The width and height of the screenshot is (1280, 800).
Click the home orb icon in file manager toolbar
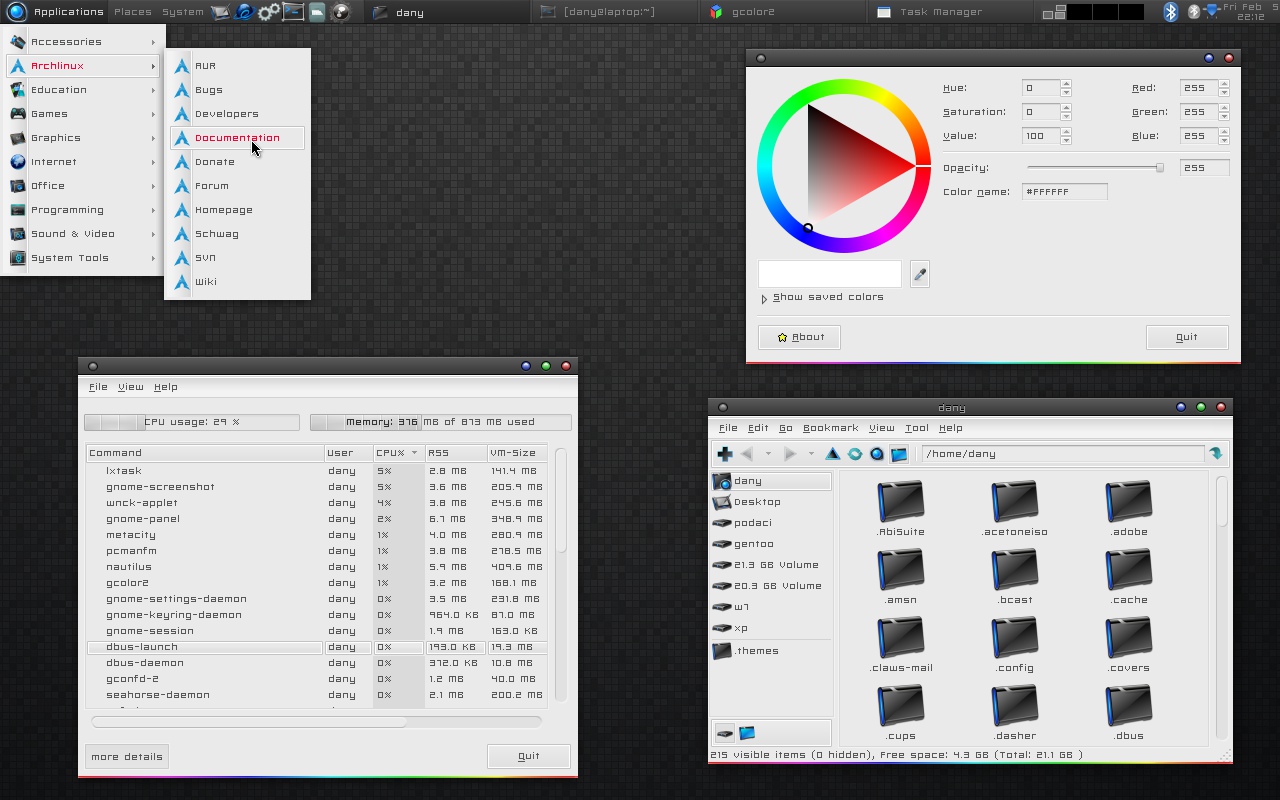pos(877,454)
